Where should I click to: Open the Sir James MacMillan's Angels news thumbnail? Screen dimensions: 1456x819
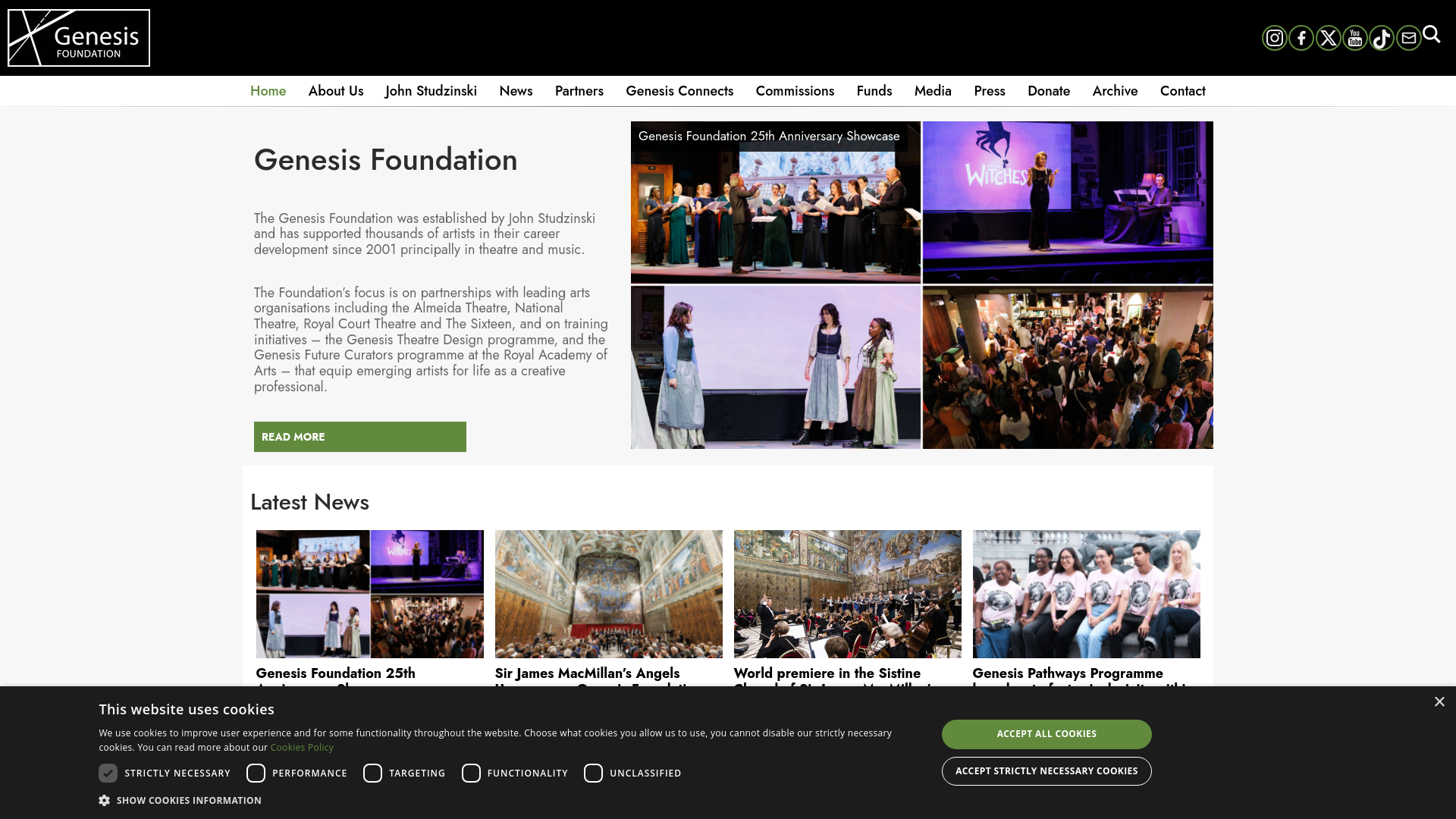coord(609,594)
